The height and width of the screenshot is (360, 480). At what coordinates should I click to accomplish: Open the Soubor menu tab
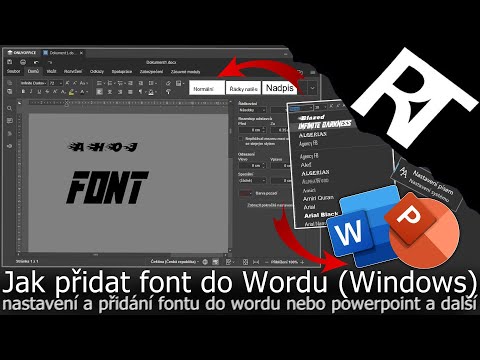(14, 71)
